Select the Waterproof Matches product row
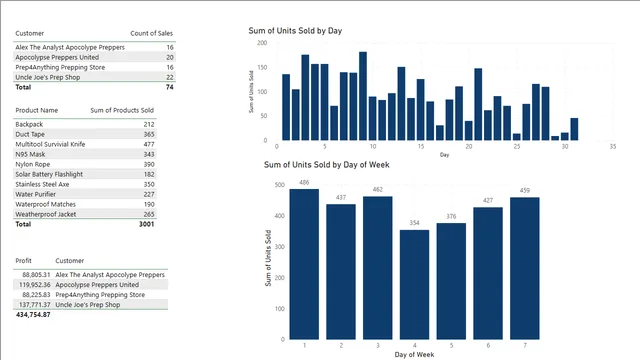The image size is (640, 360). tap(85, 204)
